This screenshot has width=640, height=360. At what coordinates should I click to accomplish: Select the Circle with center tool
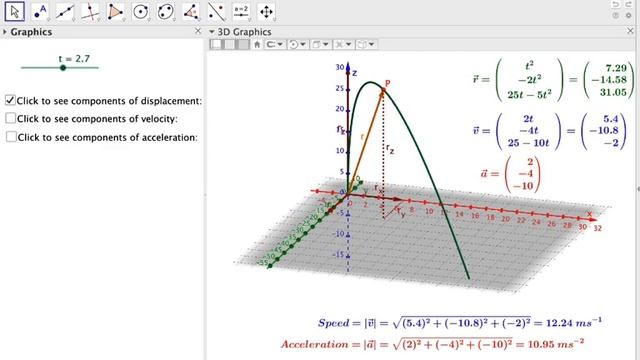tap(140, 11)
